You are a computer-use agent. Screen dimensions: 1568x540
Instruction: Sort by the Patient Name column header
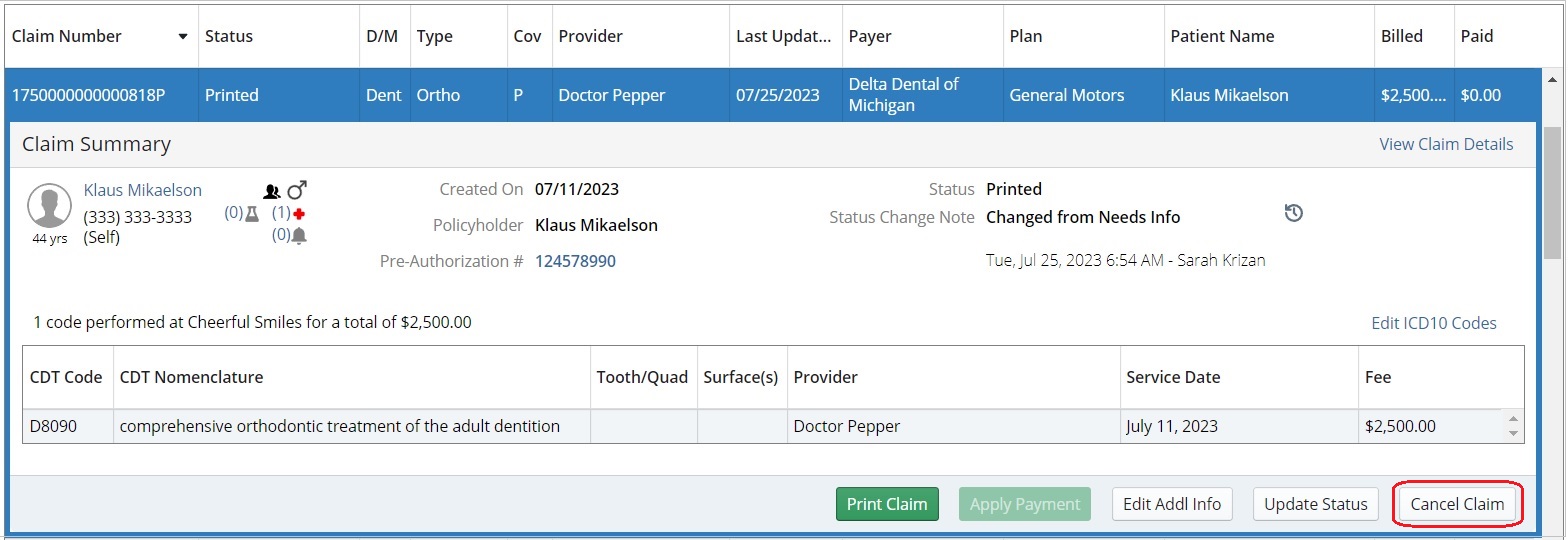click(1222, 36)
